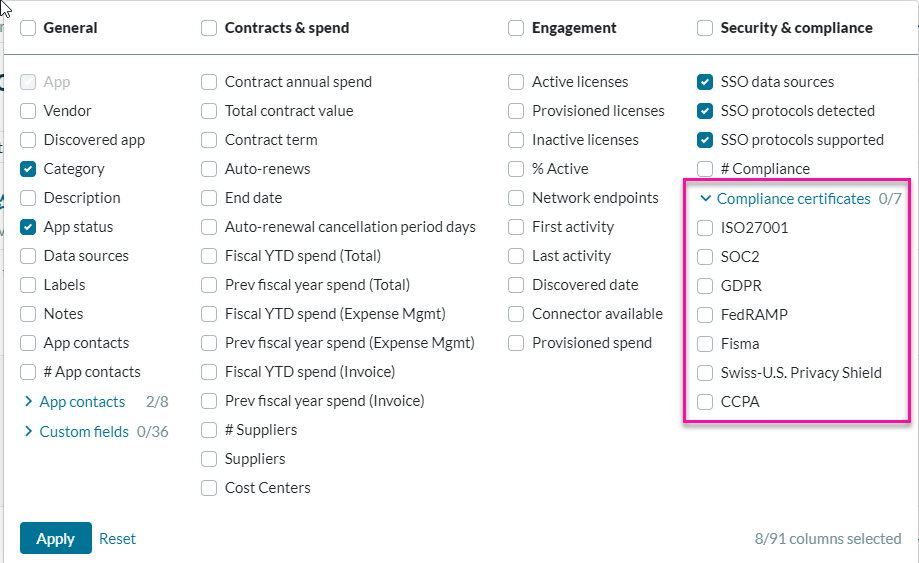Disable SSO protocols detected column
919x563 pixels.
705,111
